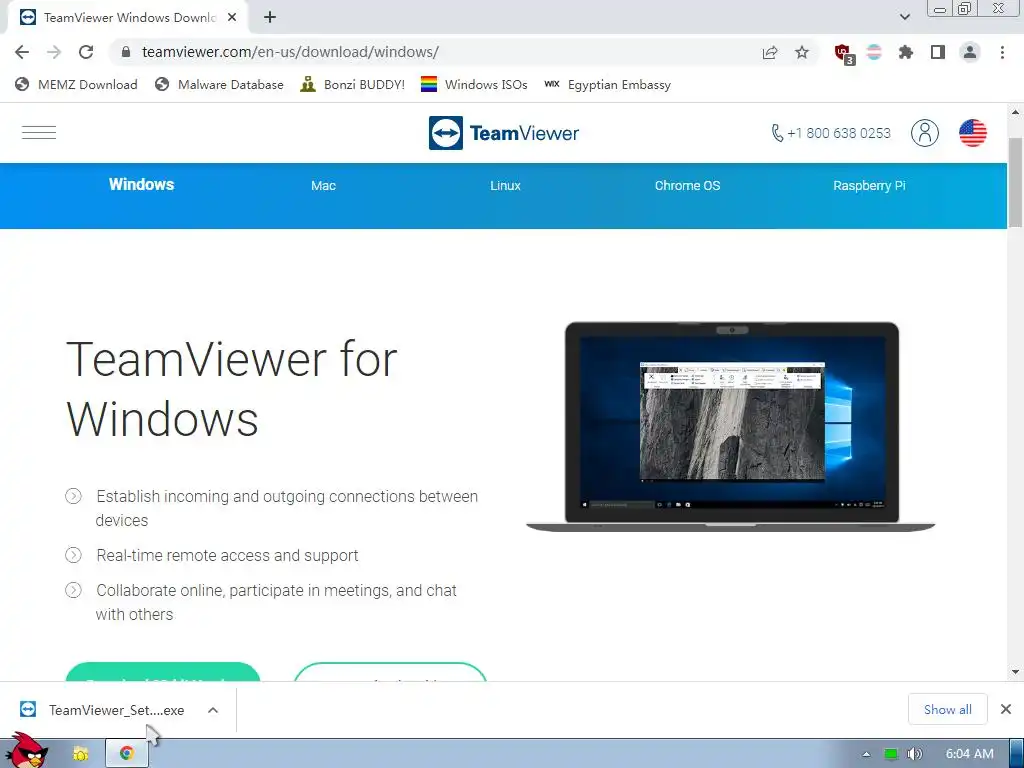The height and width of the screenshot is (768, 1024).
Task: Open the Extensions puzzle piece menu
Action: pos(906,52)
